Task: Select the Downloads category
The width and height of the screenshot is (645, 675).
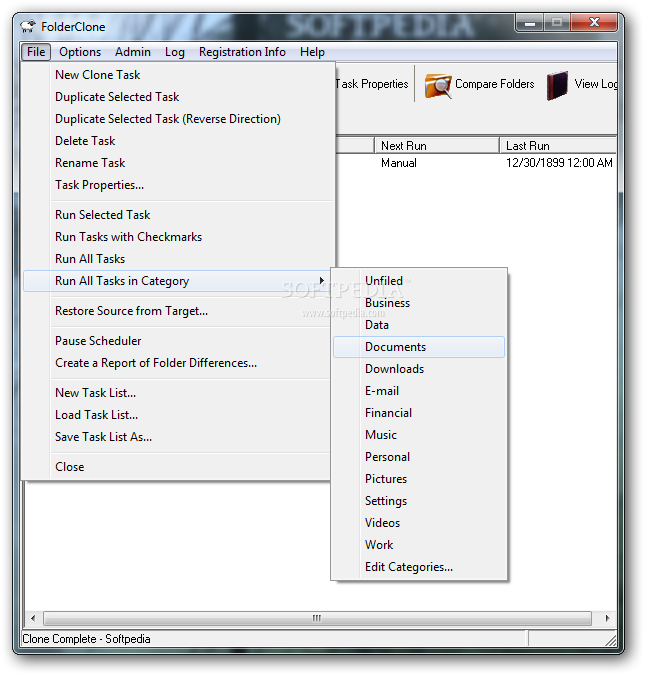Action: (419, 369)
